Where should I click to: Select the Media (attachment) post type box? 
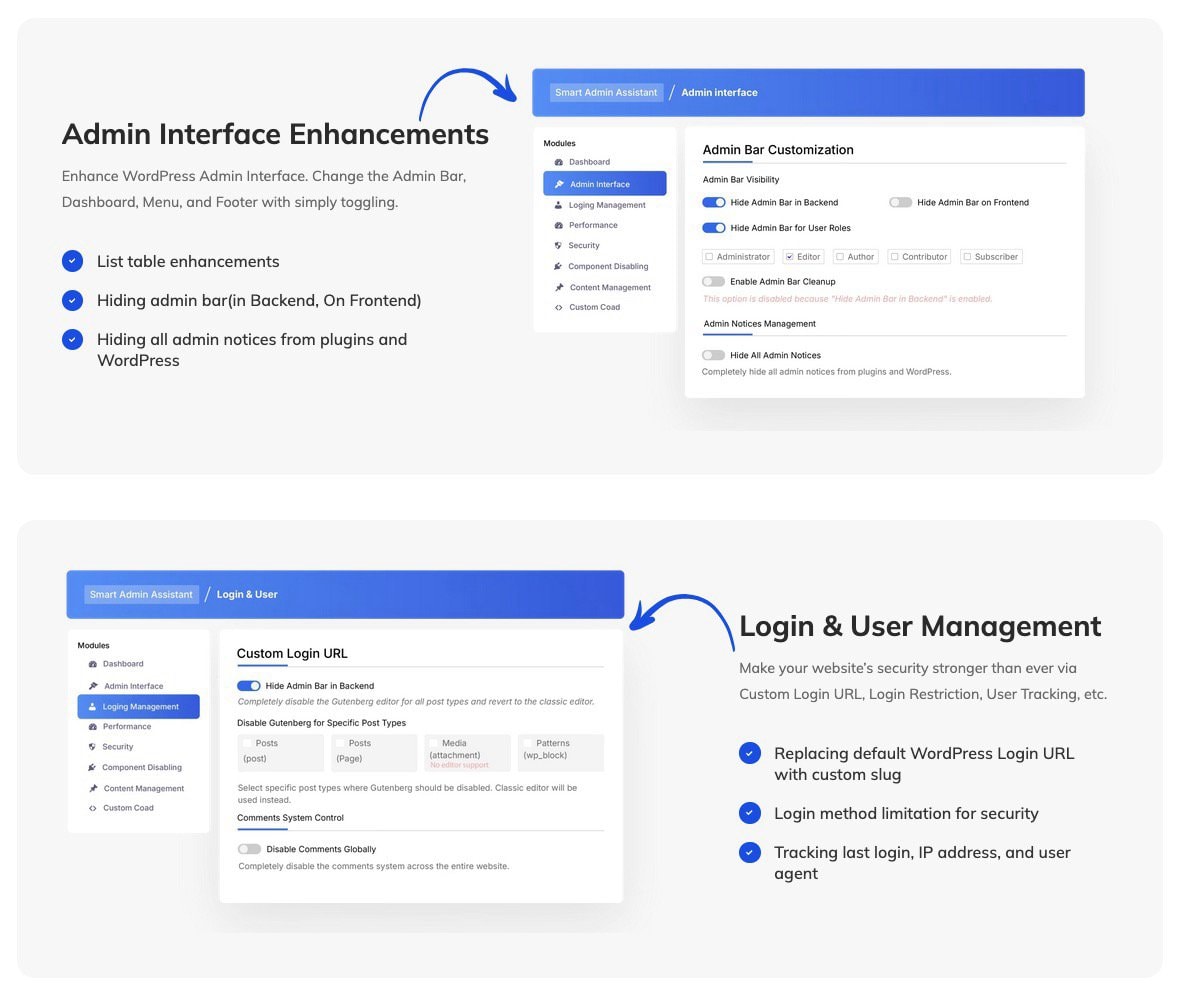click(x=466, y=752)
